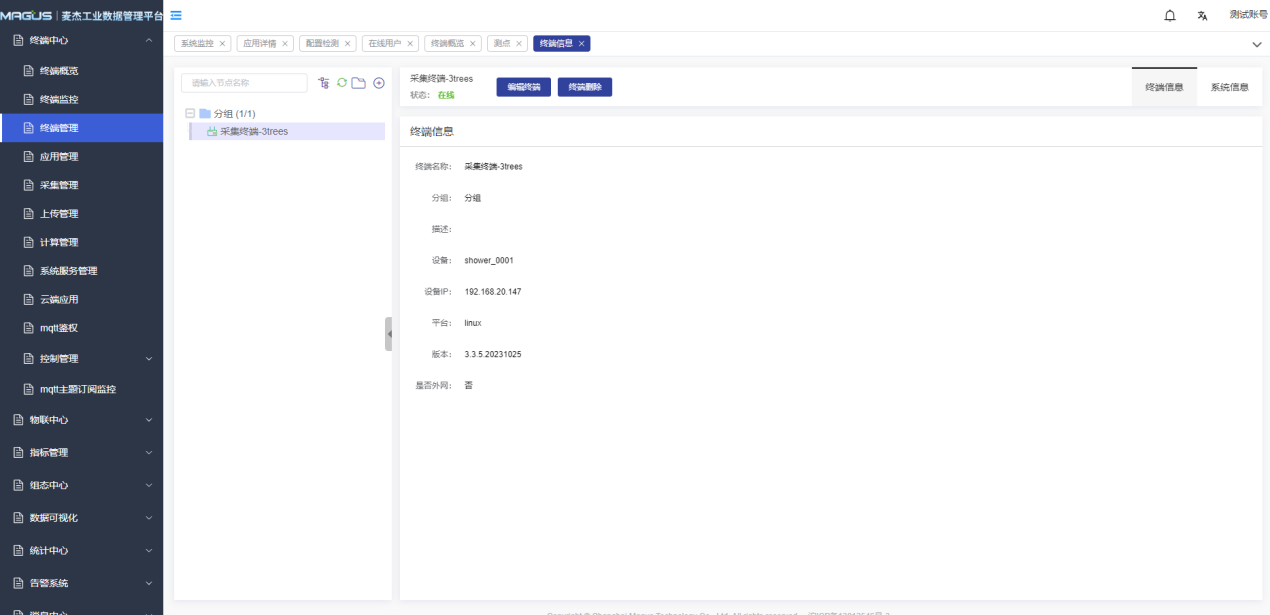Click the language translation icon
Viewport: 1270px width, 615px height.
pos(1202,16)
